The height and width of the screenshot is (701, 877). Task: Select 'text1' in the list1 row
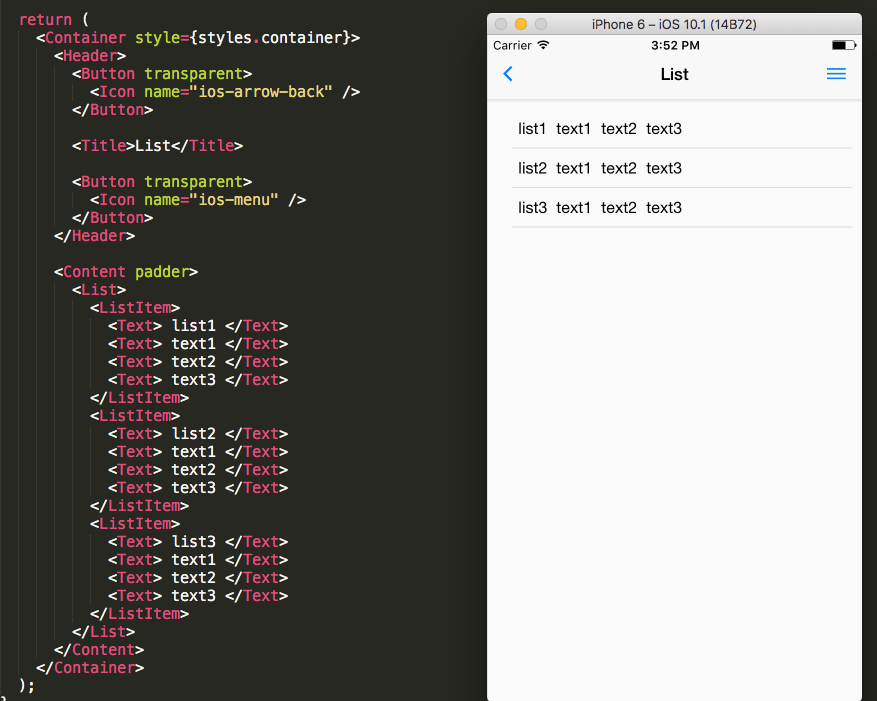(573, 129)
